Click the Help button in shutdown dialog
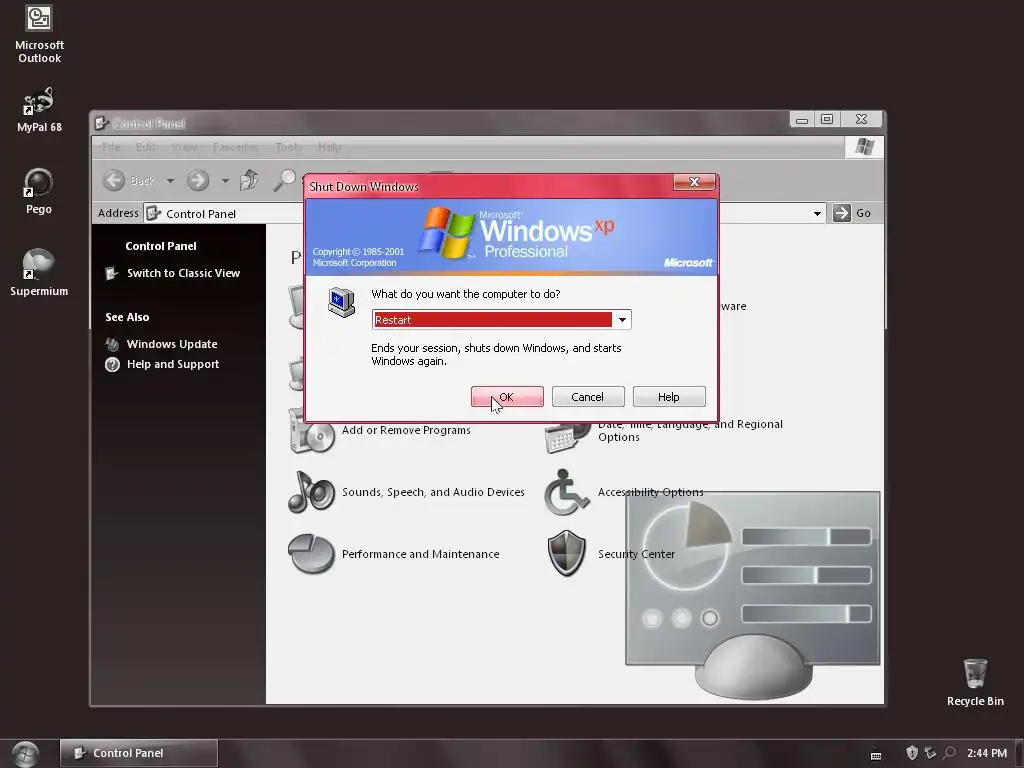Viewport: 1024px width, 768px height. pos(669,396)
